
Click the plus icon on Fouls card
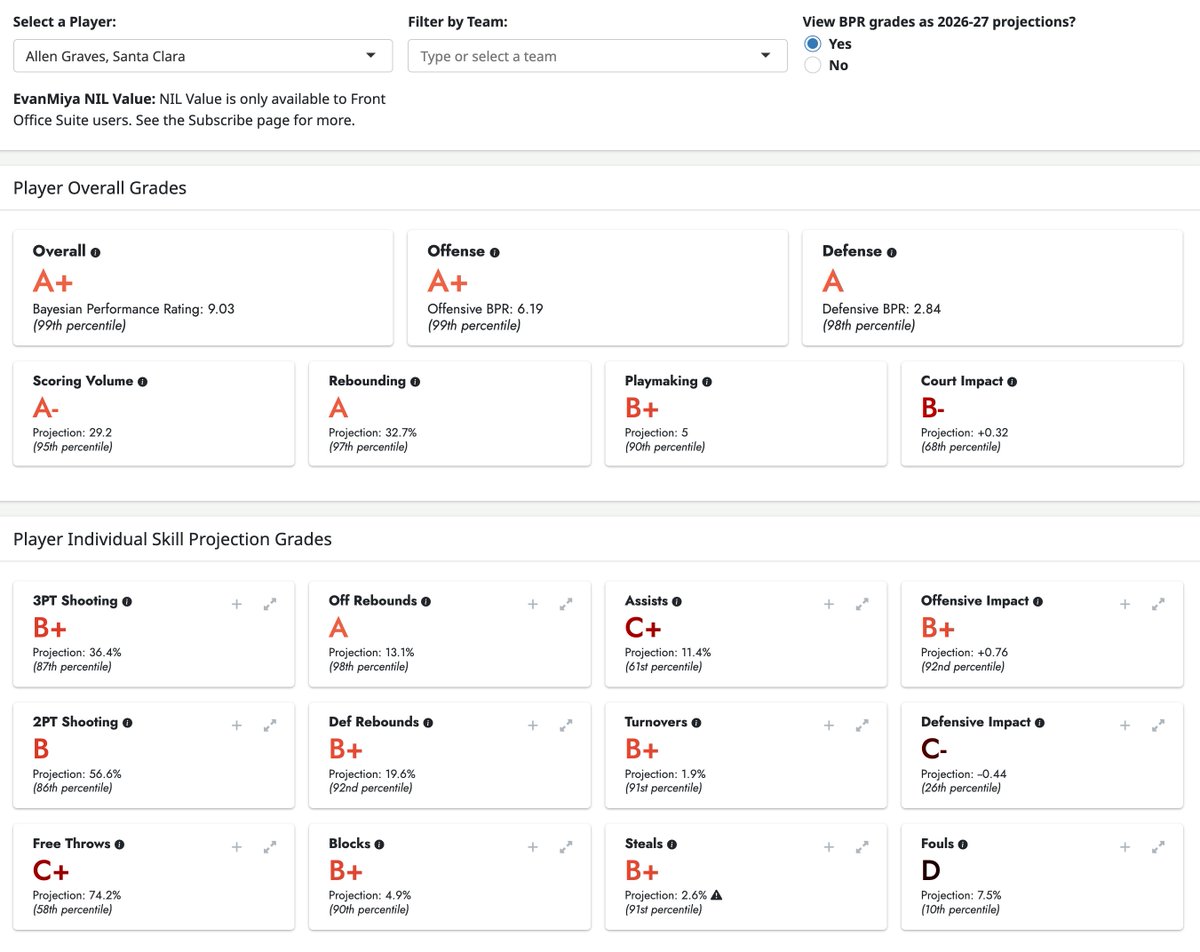(1125, 847)
